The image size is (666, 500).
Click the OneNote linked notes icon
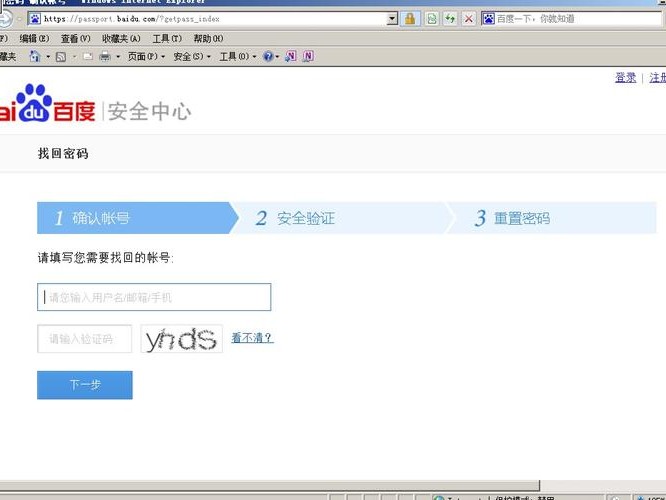[308, 56]
